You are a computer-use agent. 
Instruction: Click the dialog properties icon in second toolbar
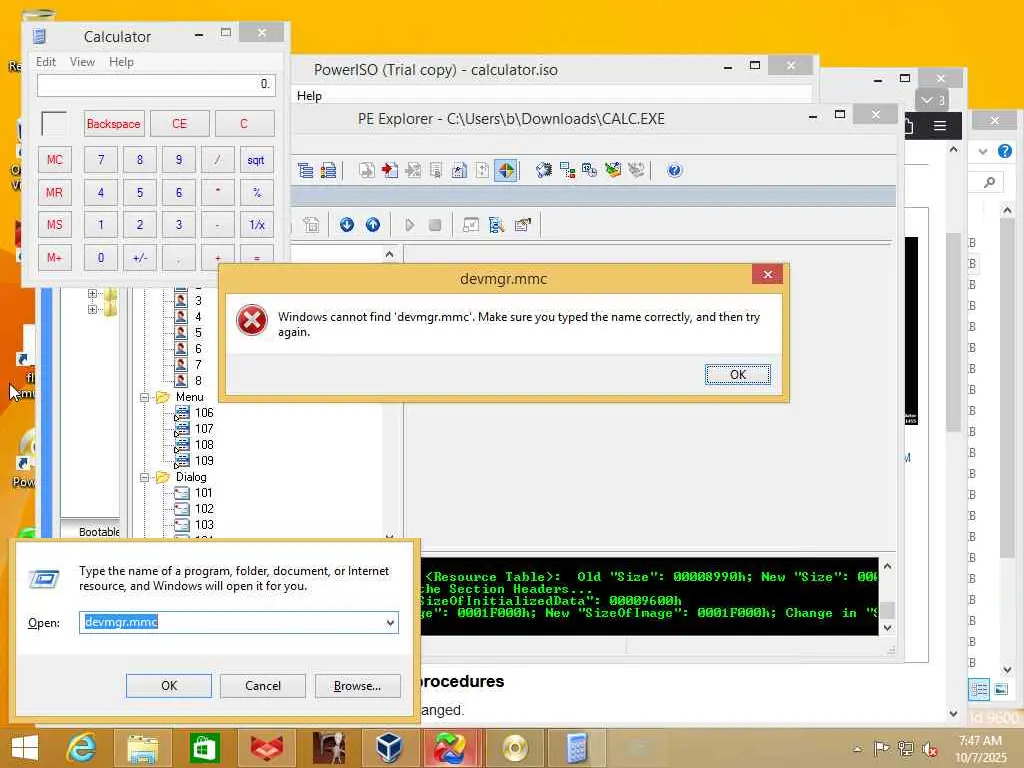522,225
